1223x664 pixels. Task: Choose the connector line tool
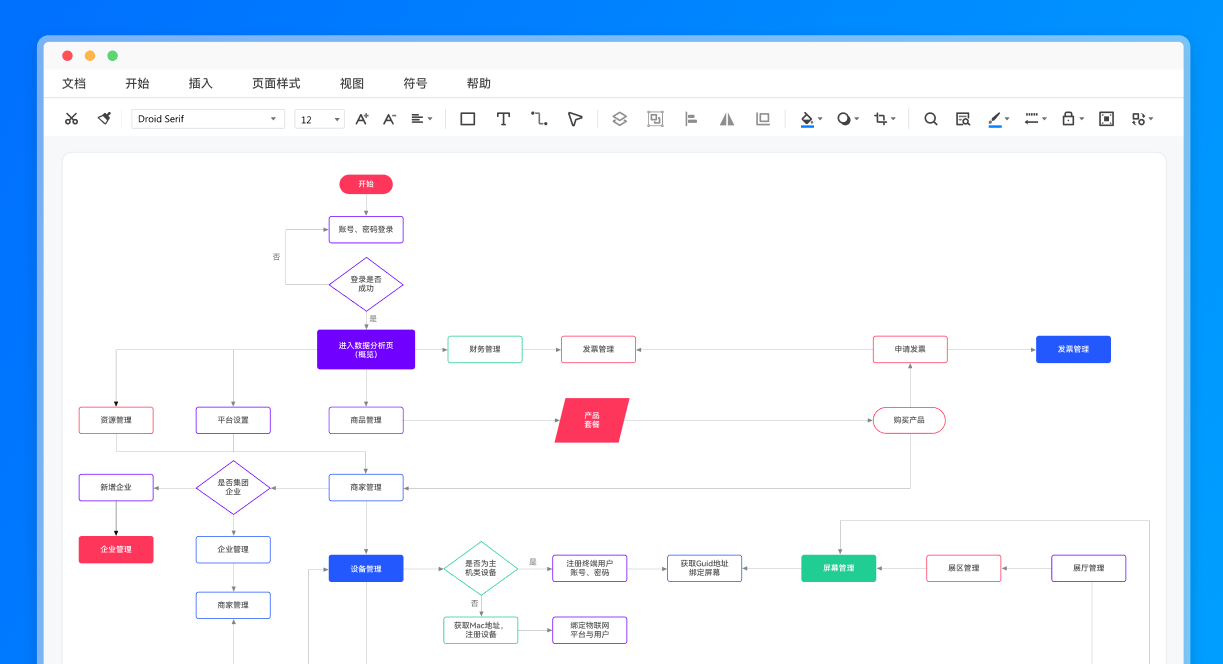point(539,119)
